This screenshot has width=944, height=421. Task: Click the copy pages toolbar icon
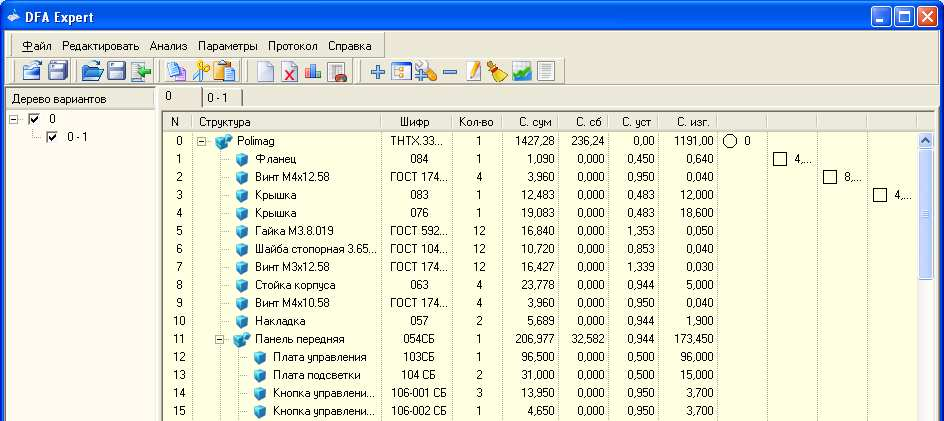pyautogui.click(x=176, y=71)
